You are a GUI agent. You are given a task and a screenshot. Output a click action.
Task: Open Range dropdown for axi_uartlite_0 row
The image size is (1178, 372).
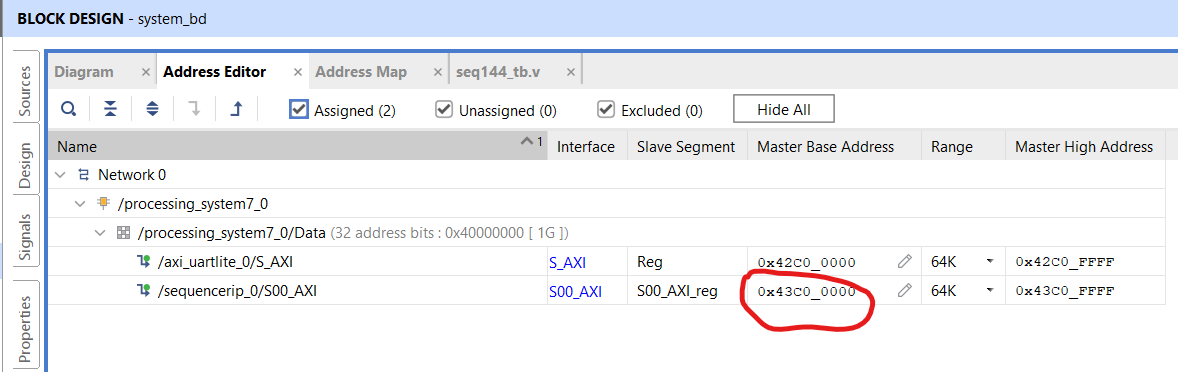[x=989, y=262]
